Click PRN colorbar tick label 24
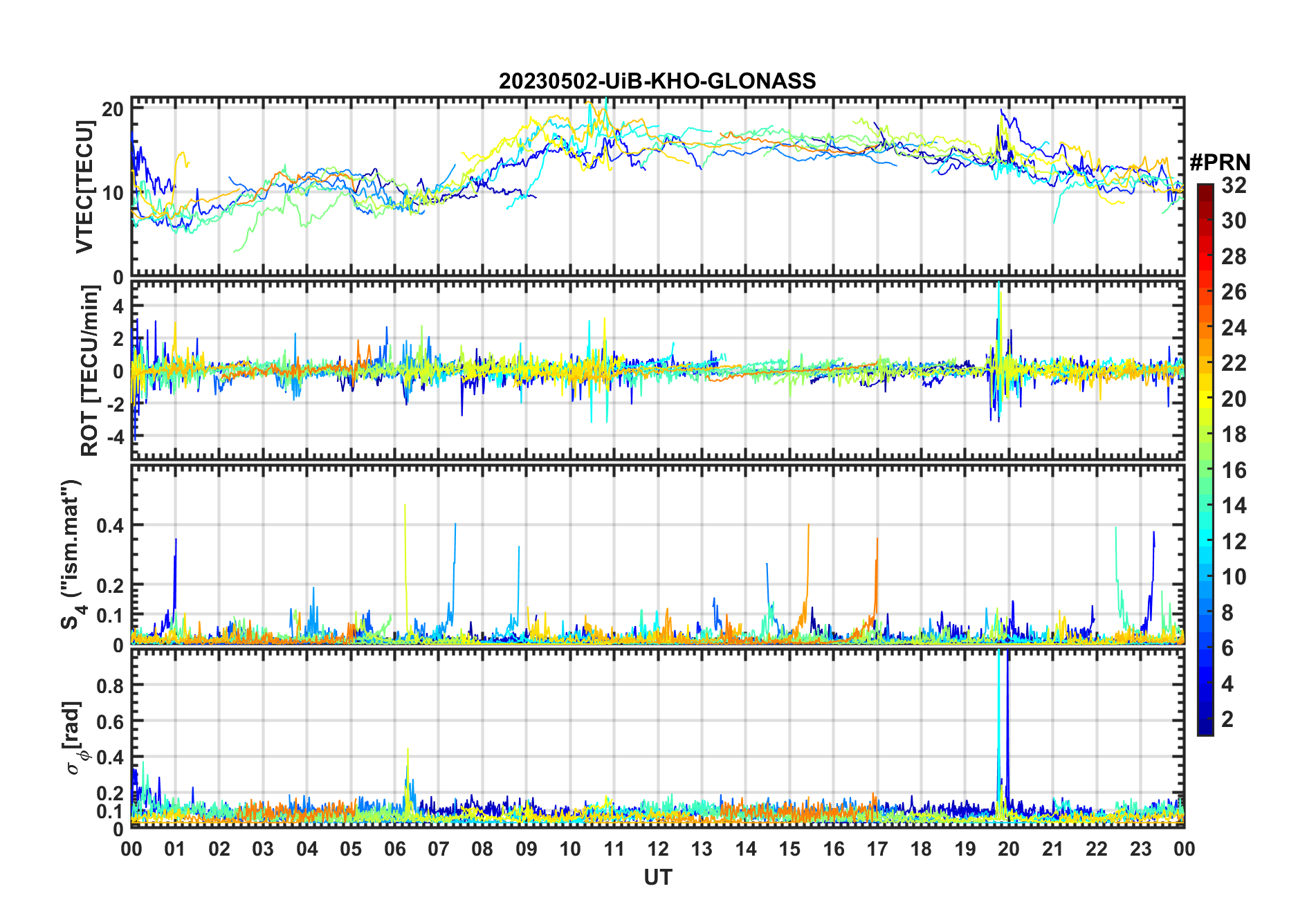The width and height of the screenshot is (1316, 920). pyautogui.click(x=1234, y=327)
